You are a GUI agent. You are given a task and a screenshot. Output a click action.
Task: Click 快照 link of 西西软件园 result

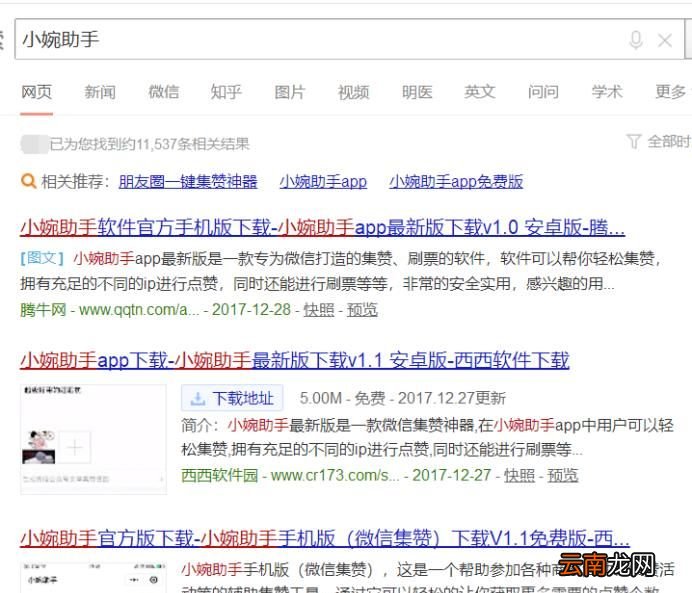[x=519, y=476]
